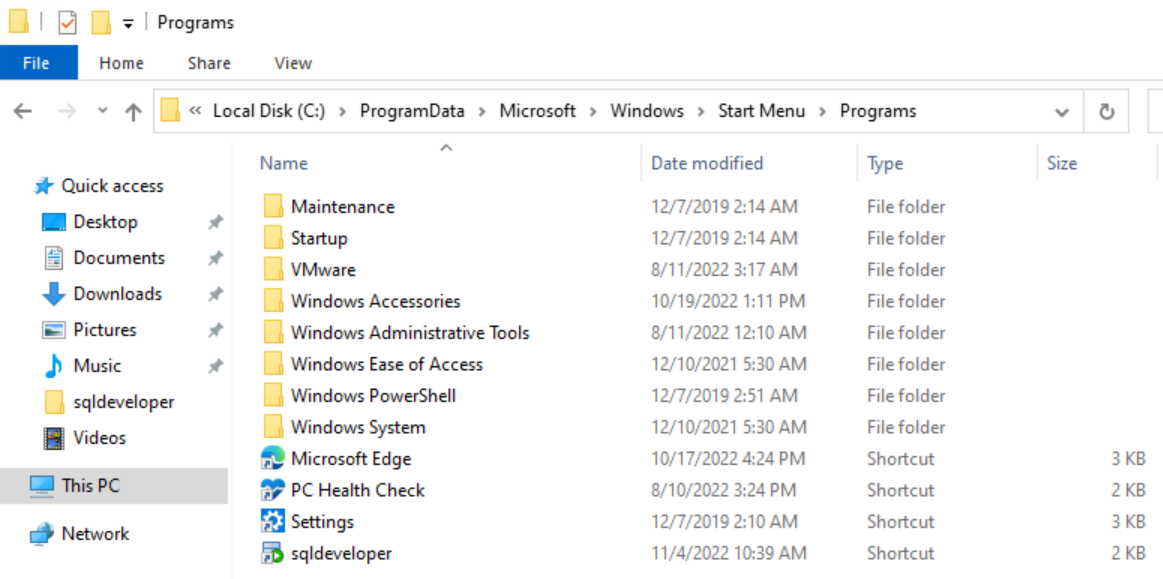The image size is (1163, 579).
Task: Select the Settings gear shortcut icon
Action: click(272, 522)
